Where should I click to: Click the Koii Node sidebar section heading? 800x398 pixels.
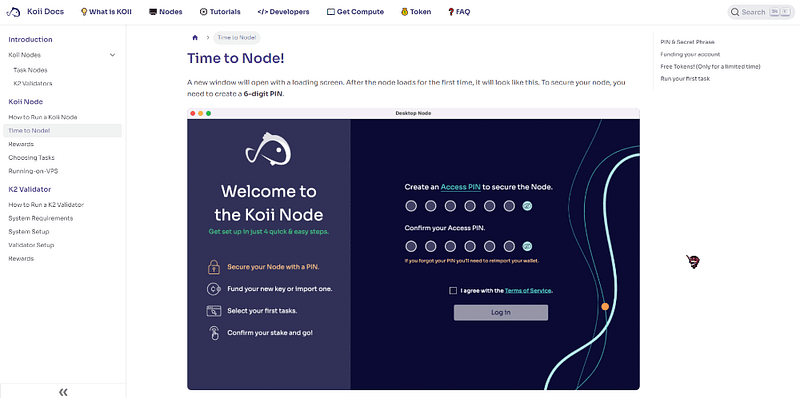pyautogui.click(x=26, y=102)
